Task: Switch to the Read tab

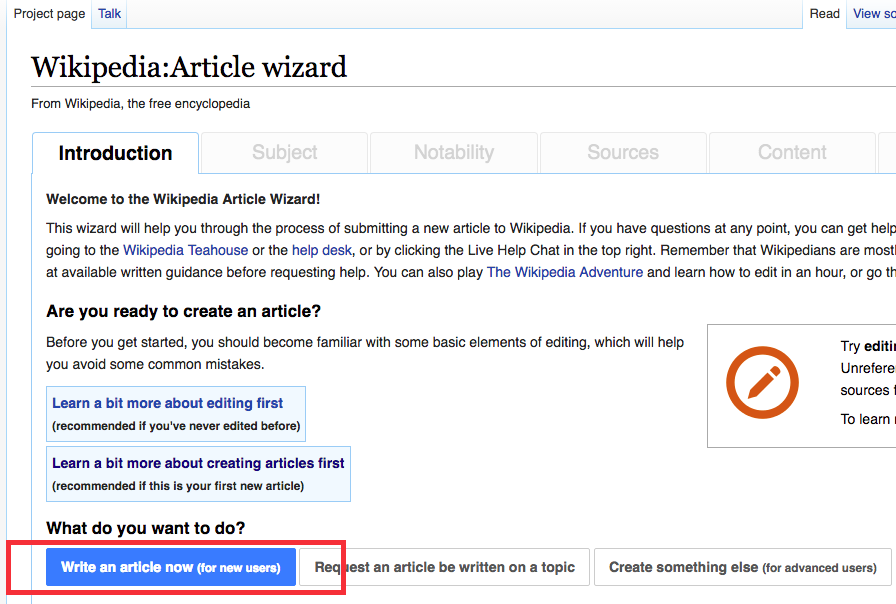Action: point(824,14)
